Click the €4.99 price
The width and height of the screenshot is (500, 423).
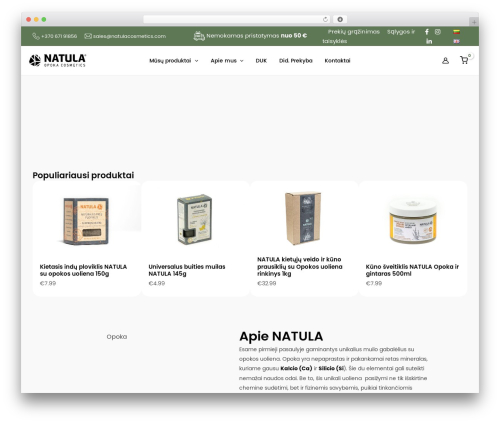(156, 283)
